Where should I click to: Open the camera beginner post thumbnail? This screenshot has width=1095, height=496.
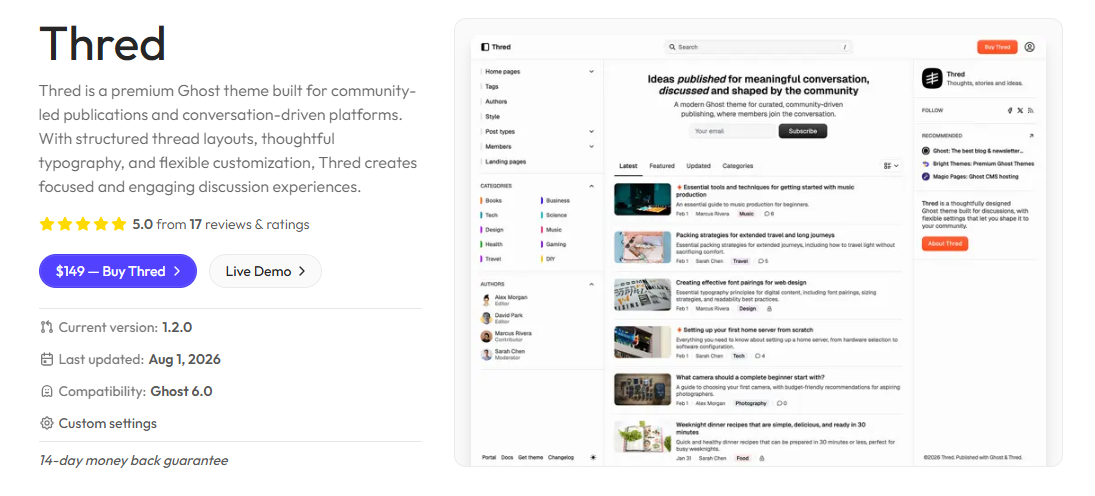(642, 389)
